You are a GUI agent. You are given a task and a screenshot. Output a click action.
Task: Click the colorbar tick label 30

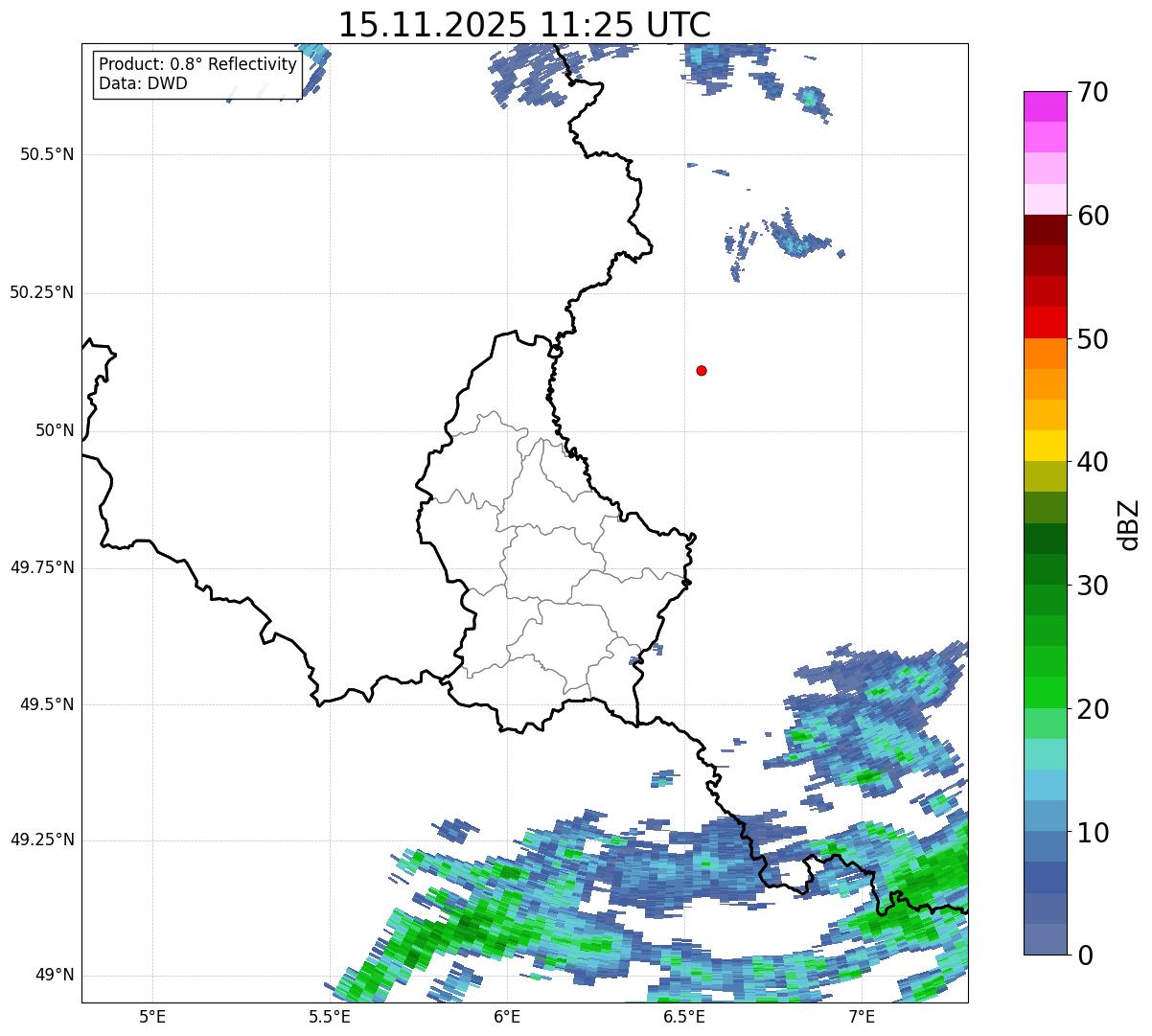[x=1093, y=586]
